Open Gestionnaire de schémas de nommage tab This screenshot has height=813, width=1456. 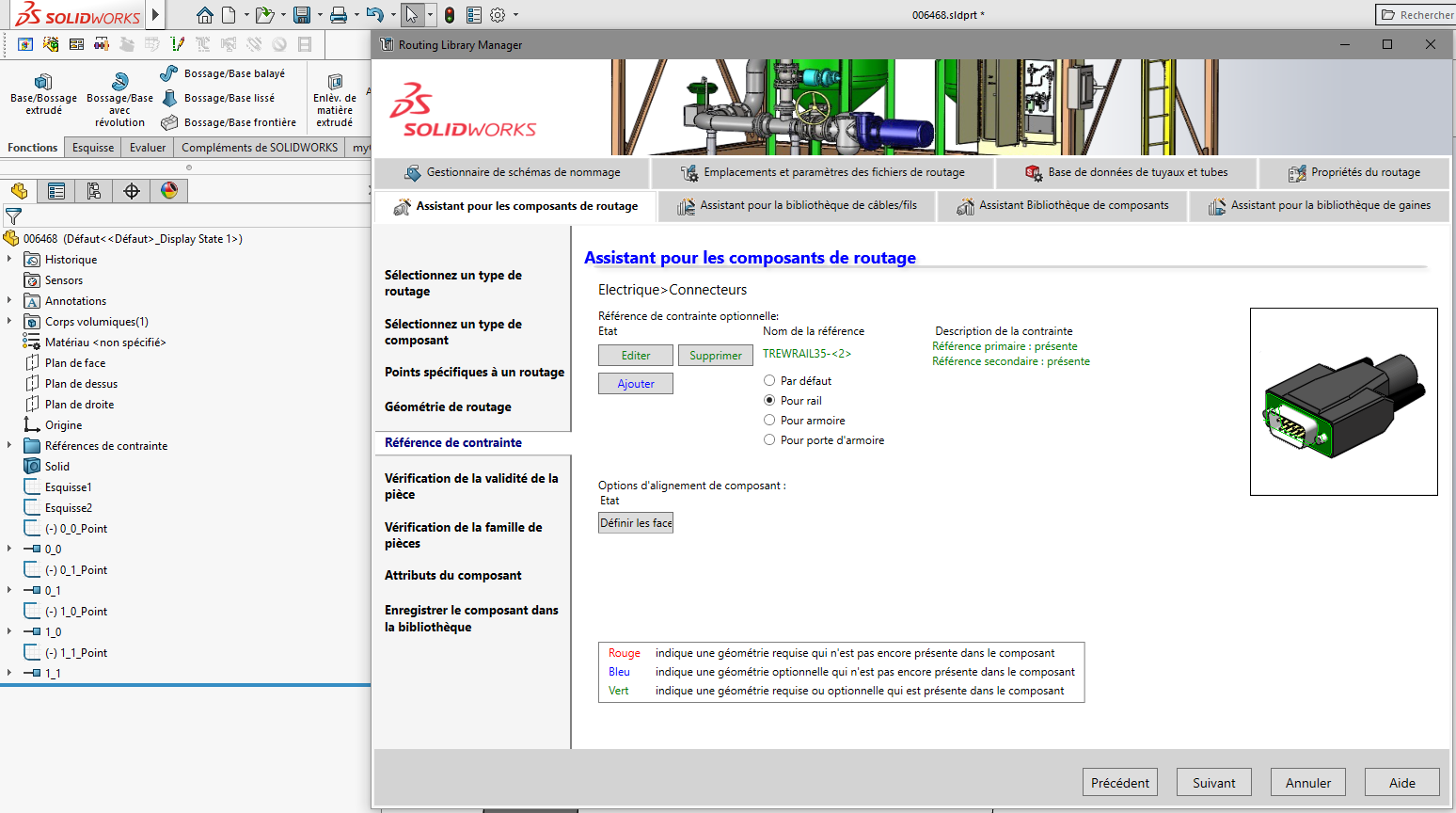(513, 172)
